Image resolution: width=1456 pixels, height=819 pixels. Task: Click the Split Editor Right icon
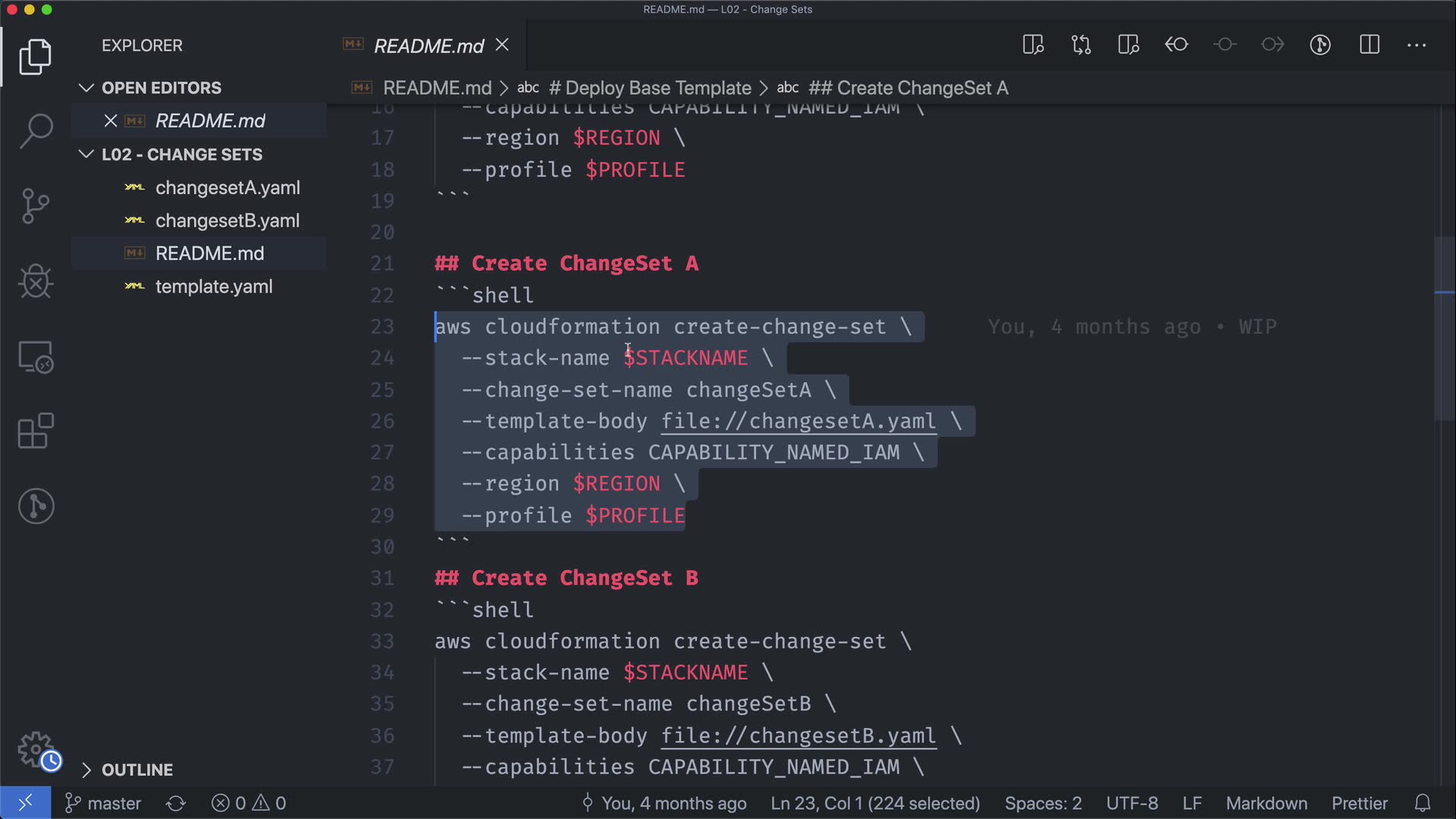click(1369, 45)
